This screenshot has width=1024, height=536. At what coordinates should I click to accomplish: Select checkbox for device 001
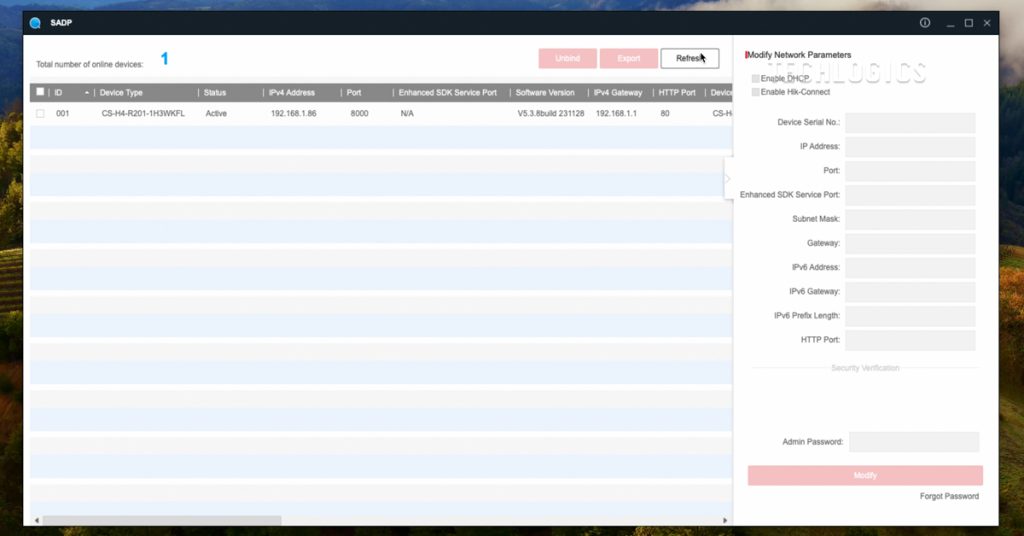(40, 114)
